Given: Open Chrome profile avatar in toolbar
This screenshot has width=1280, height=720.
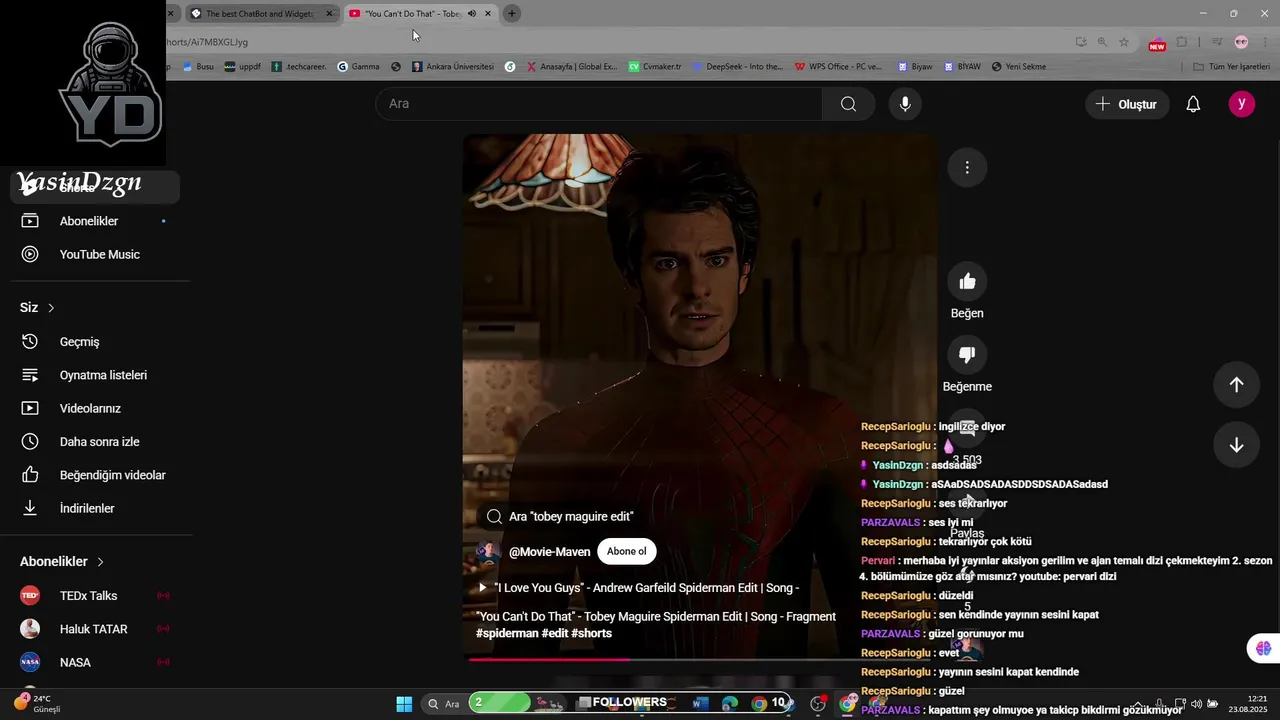Looking at the screenshot, I should [x=1241, y=42].
